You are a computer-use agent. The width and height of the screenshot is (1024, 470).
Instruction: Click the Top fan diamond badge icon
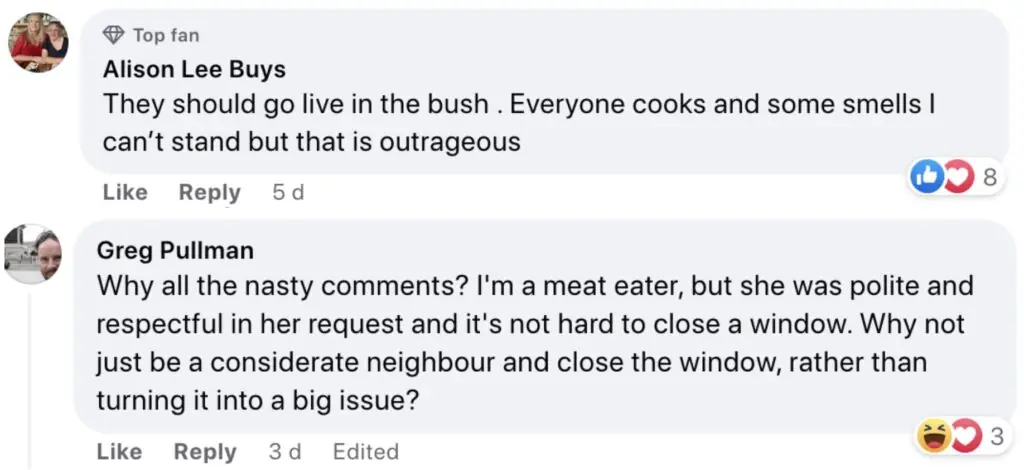pyautogui.click(x=114, y=36)
